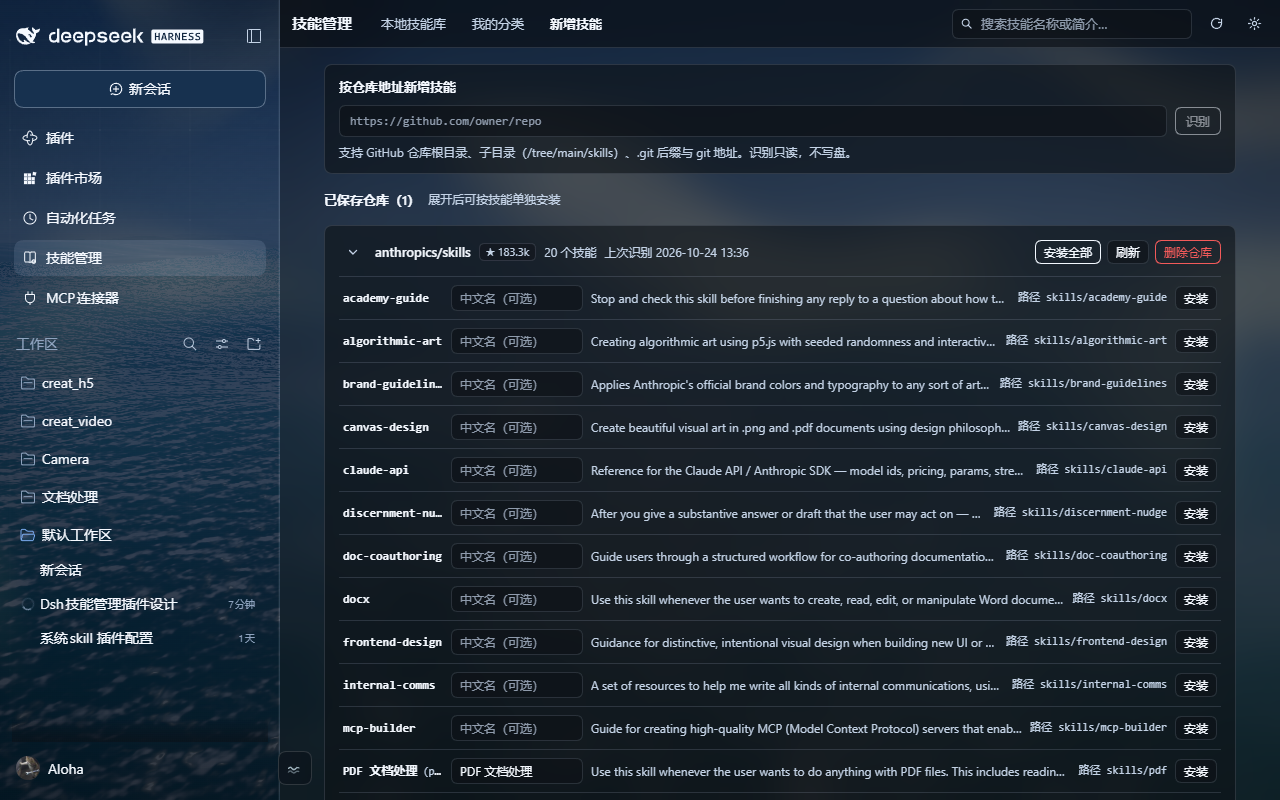Viewport: 1280px width, 800px height.
Task: Open MCP连接器 in sidebar
Action: [x=140, y=298]
